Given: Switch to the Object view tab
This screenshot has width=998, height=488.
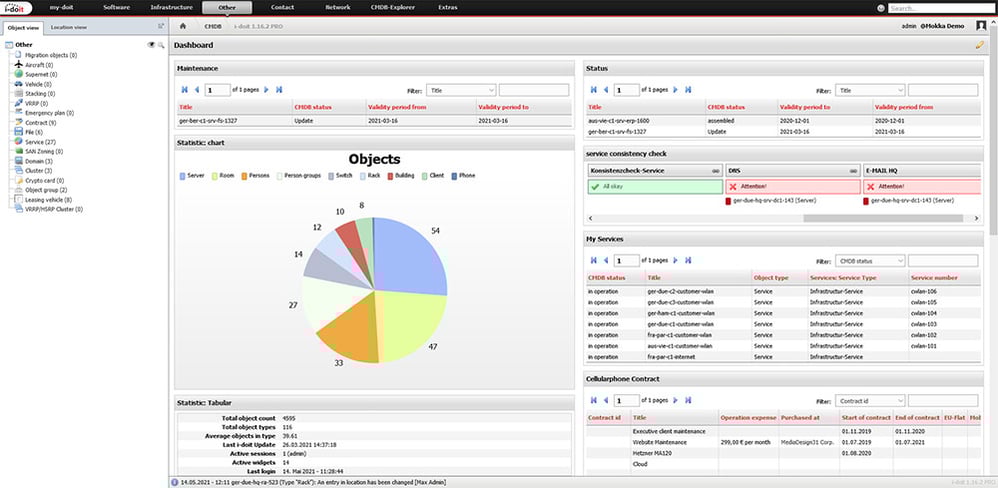Looking at the screenshot, I should pyautogui.click(x=24, y=27).
